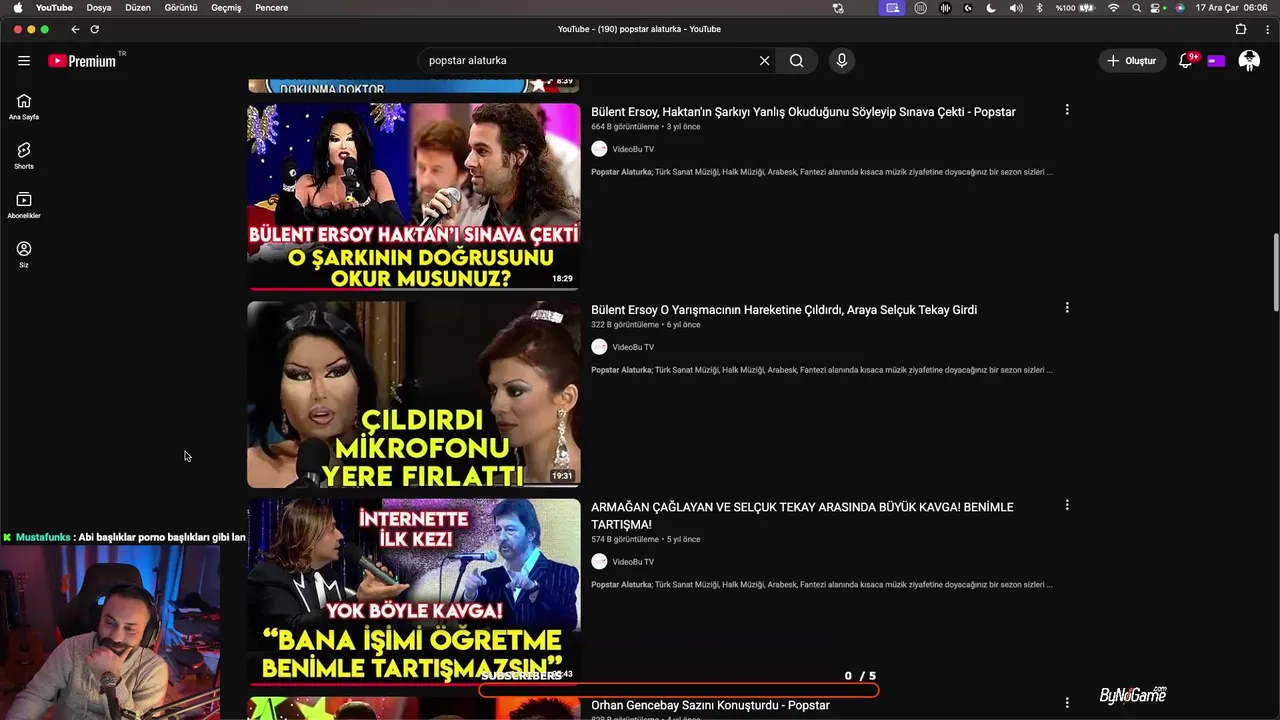The height and width of the screenshot is (720, 1280).
Task: Open the description snippet under Haktan video
Action: (821, 172)
